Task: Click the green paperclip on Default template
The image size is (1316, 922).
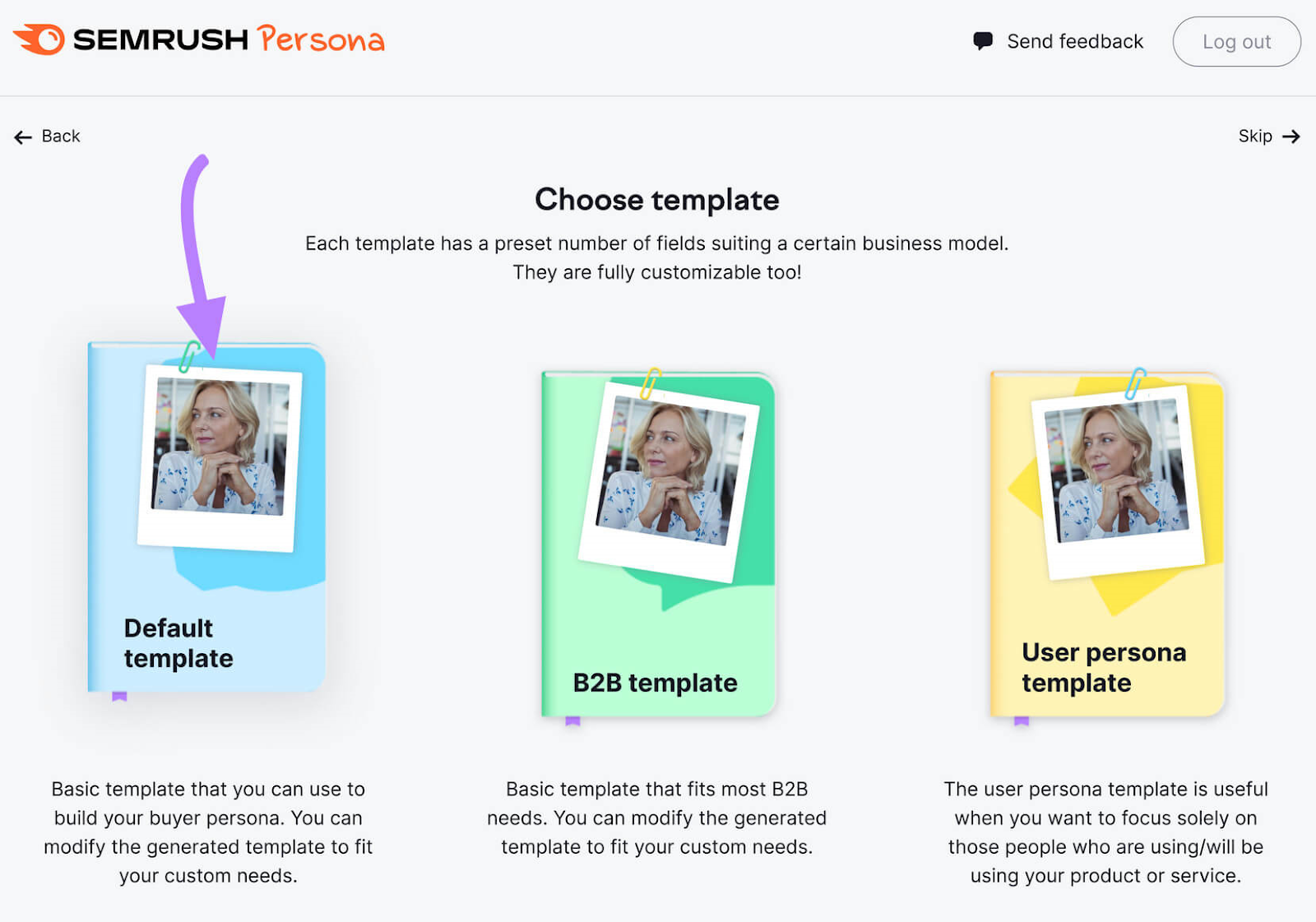Action: (x=190, y=356)
